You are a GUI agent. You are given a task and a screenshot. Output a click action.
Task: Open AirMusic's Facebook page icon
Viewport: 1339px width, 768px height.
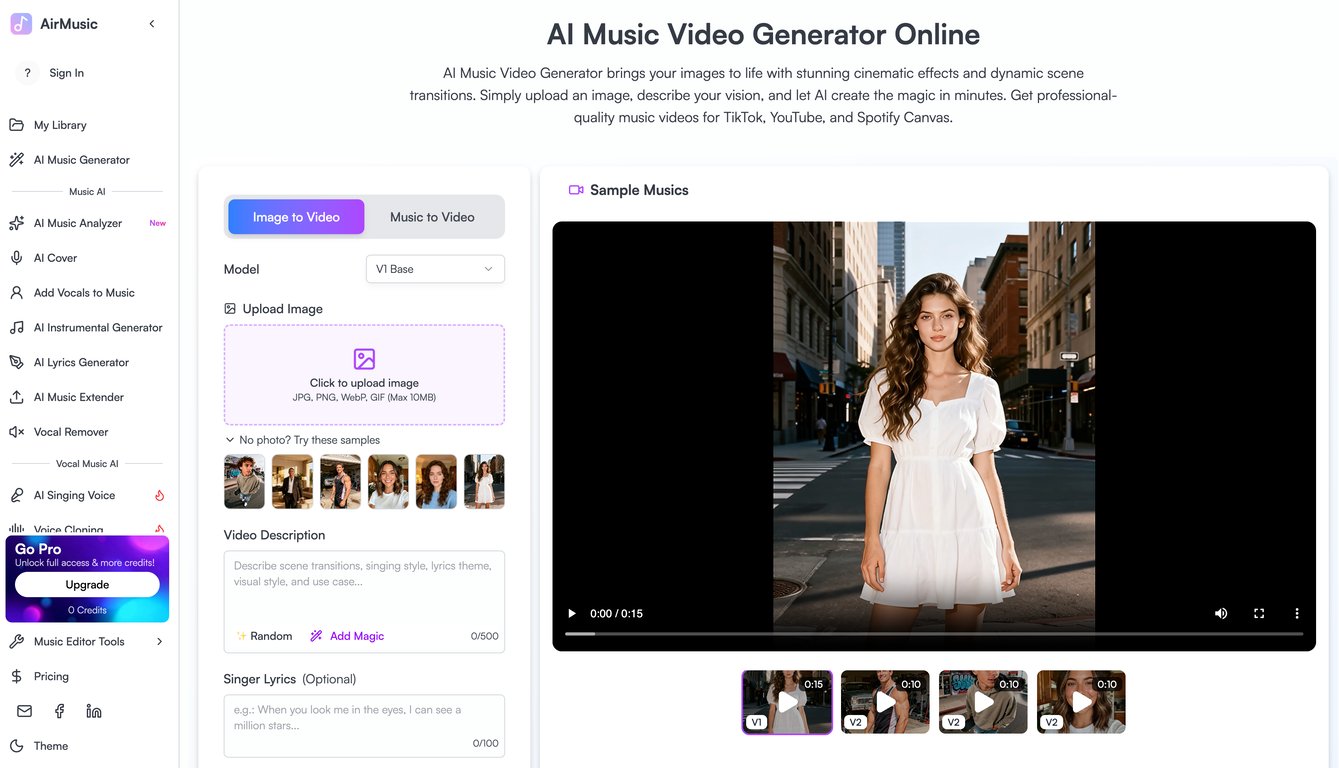click(59, 710)
